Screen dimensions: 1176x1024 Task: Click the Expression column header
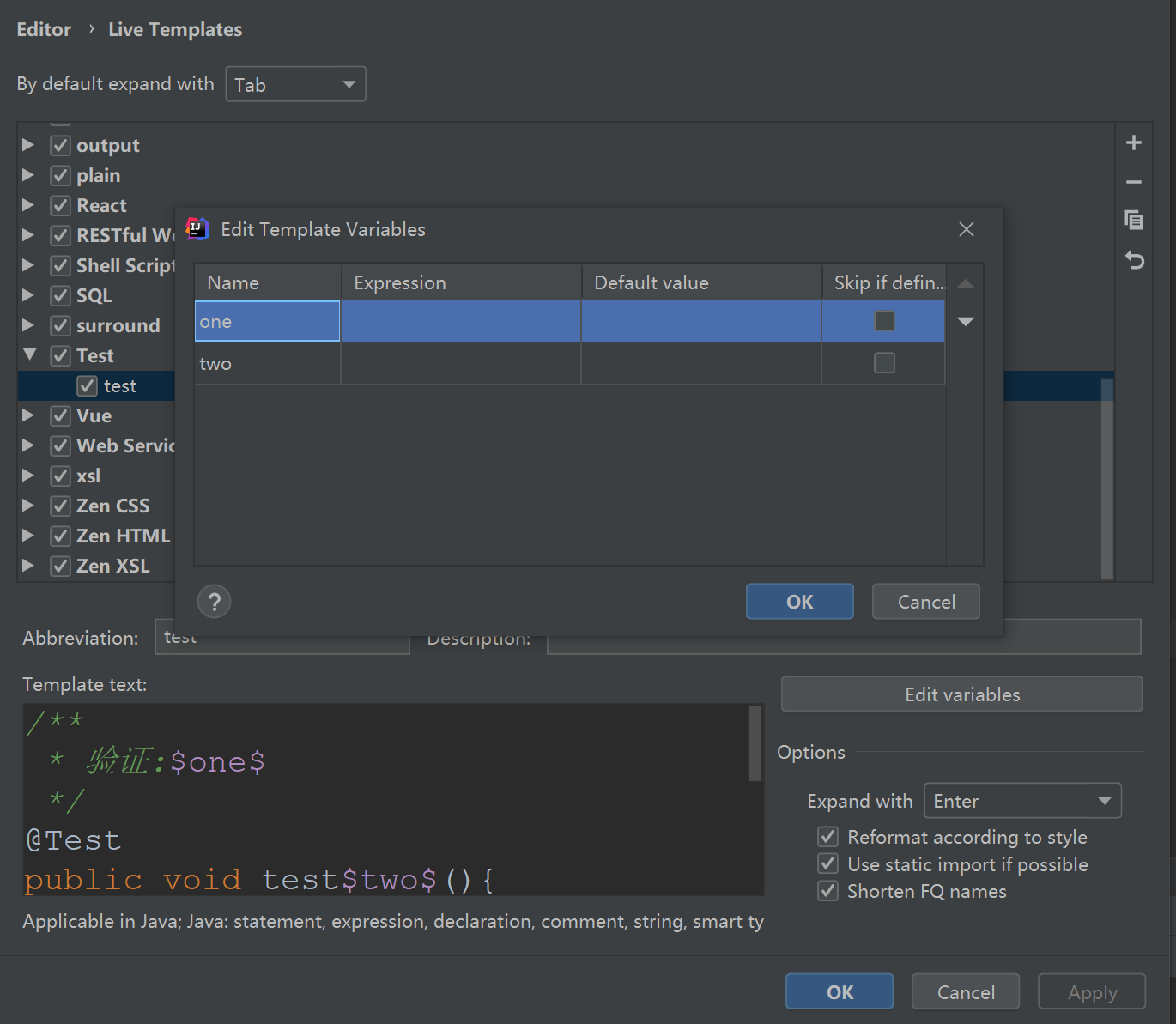[461, 282]
